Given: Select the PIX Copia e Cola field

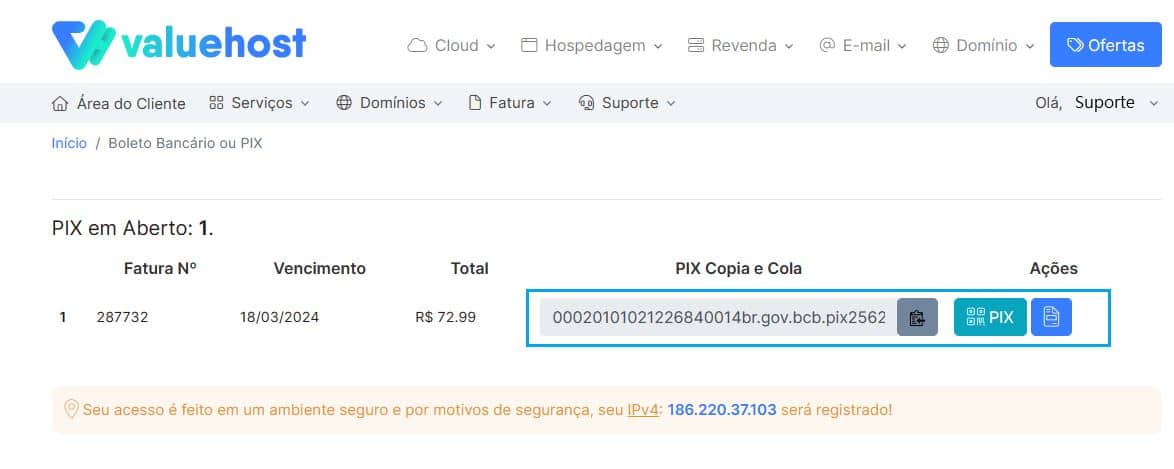Looking at the screenshot, I should [719, 317].
